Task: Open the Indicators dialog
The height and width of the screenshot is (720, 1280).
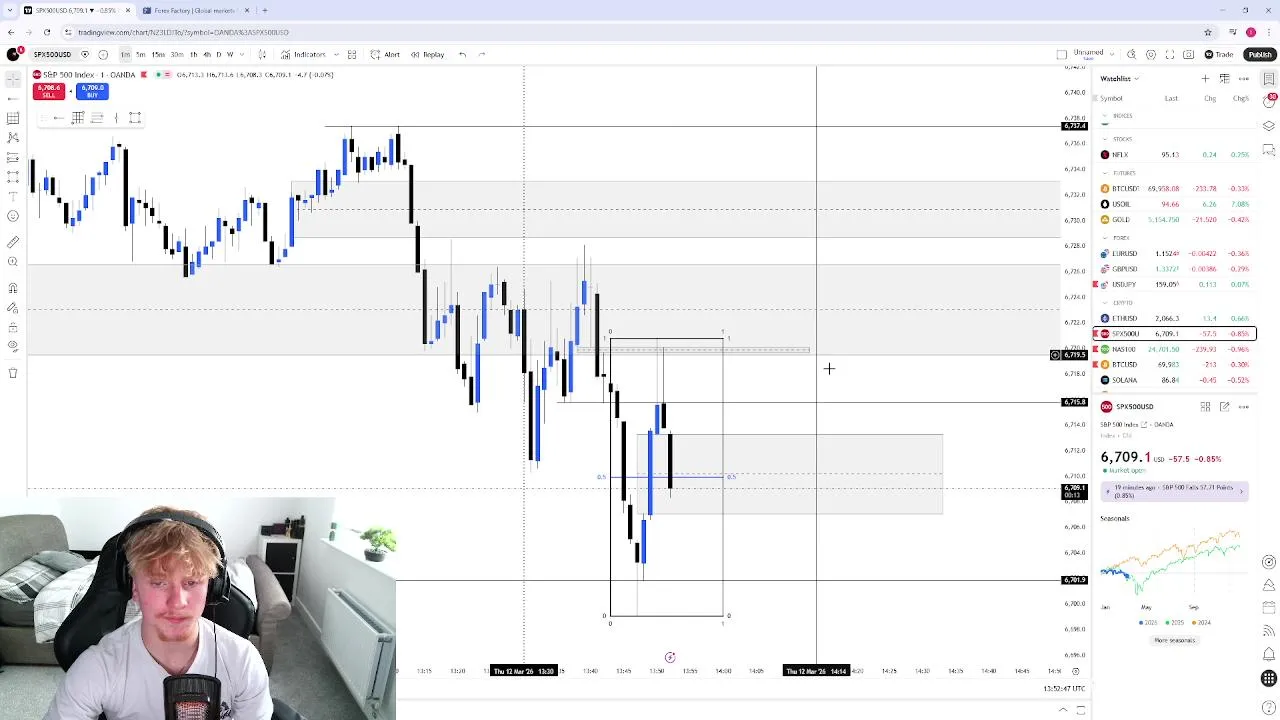Action: click(303, 54)
